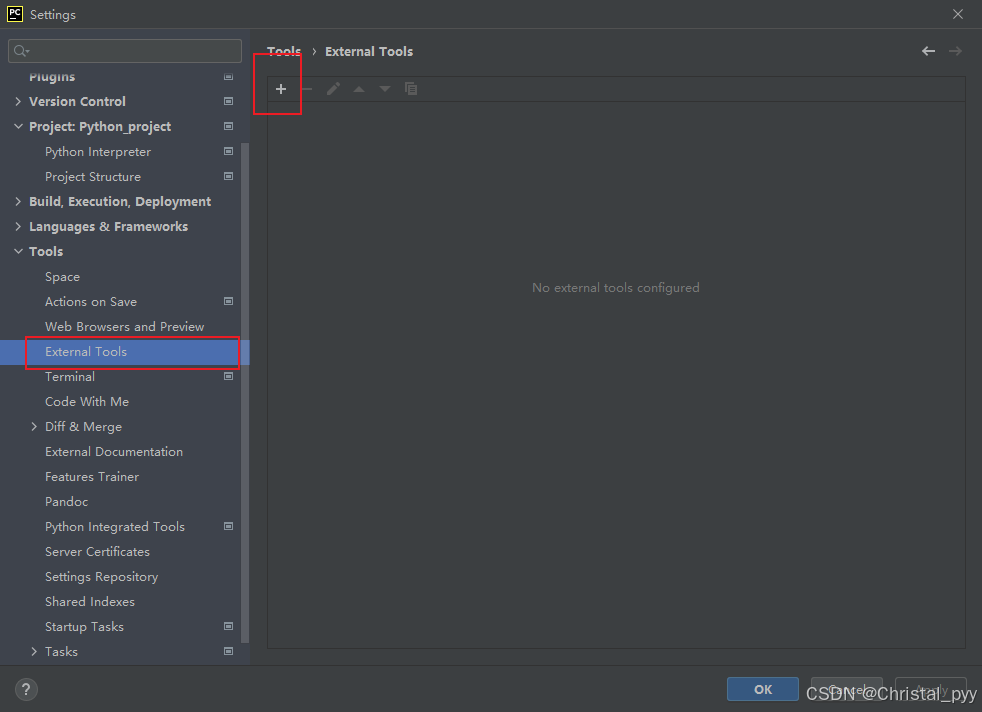The image size is (982, 712).
Task: Click the search magnifier icon
Action: (21, 51)
